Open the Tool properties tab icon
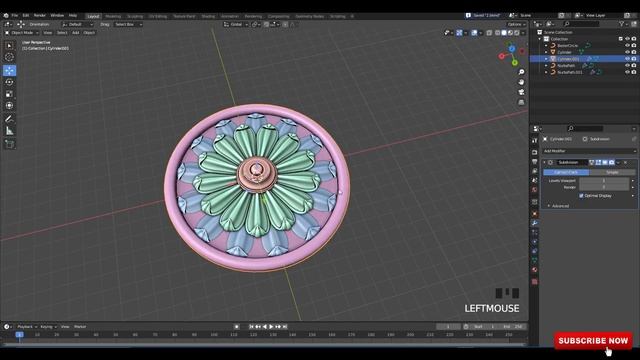 click(535, 141)
